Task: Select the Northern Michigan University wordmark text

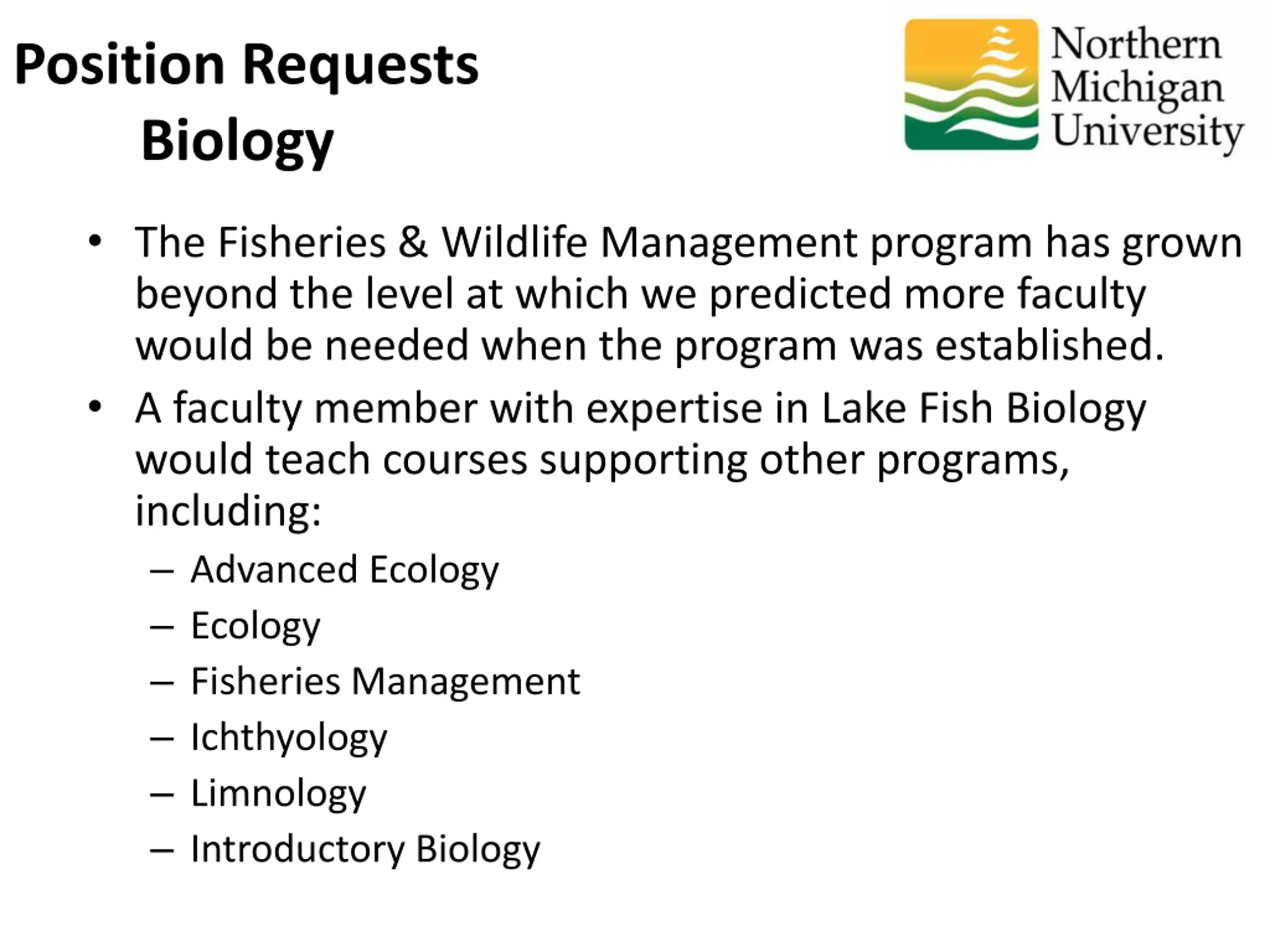Action: pyautogui.click(x=1147, y=90)
